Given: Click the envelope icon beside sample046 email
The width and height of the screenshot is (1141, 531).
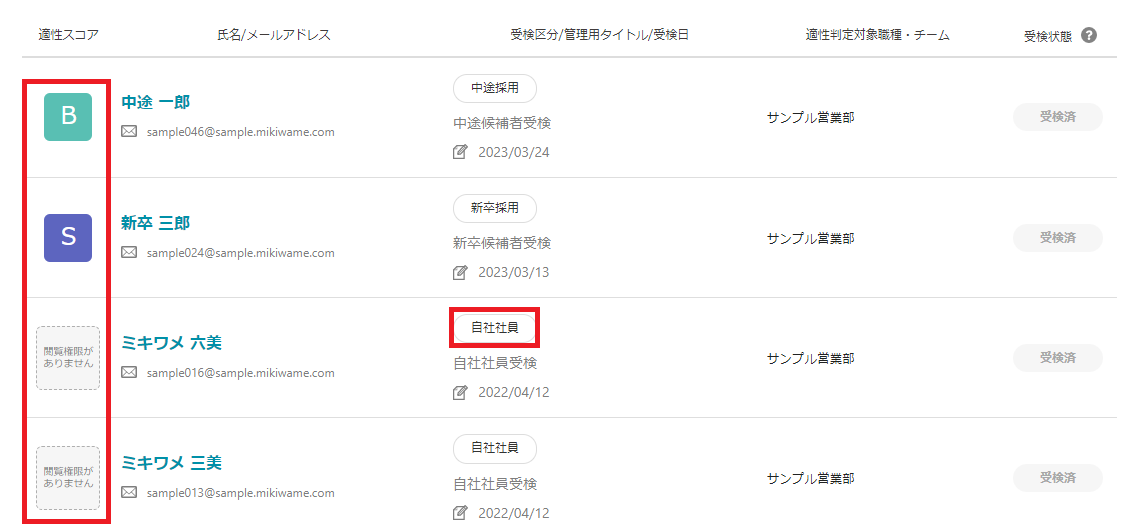Looking at the screenshot, I should point(129,132).
